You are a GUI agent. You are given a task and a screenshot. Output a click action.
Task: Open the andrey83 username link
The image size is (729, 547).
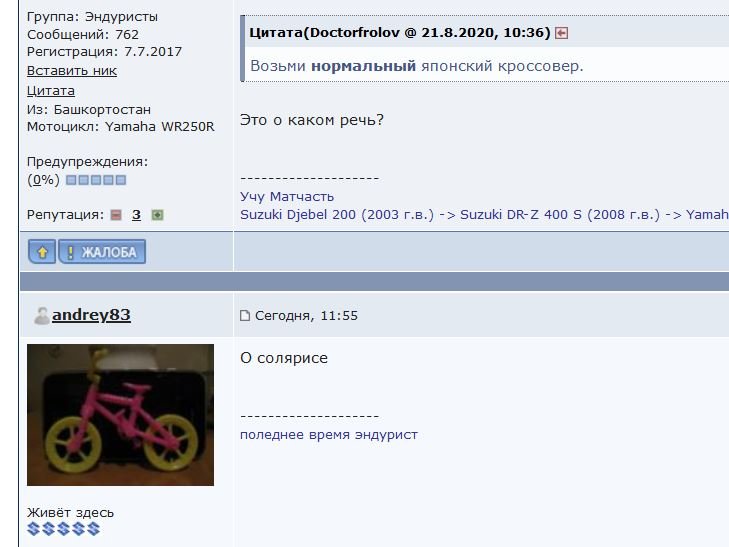[91, 315]
